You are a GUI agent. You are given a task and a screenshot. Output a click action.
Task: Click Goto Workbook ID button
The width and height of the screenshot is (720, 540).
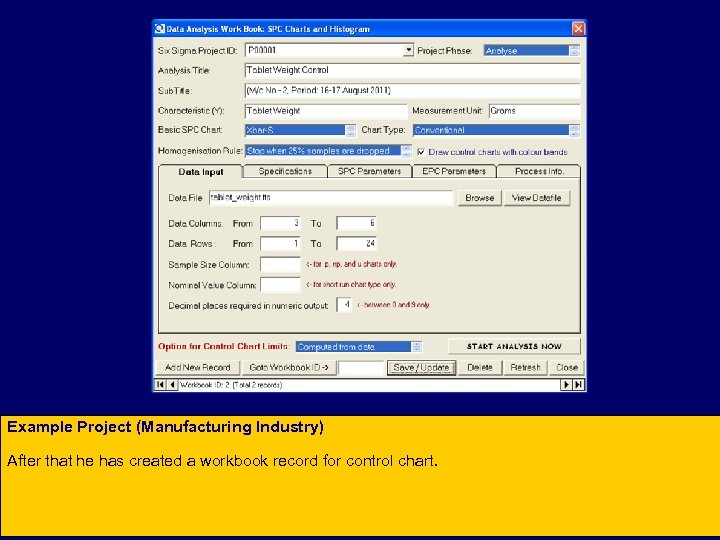point(289,367)
